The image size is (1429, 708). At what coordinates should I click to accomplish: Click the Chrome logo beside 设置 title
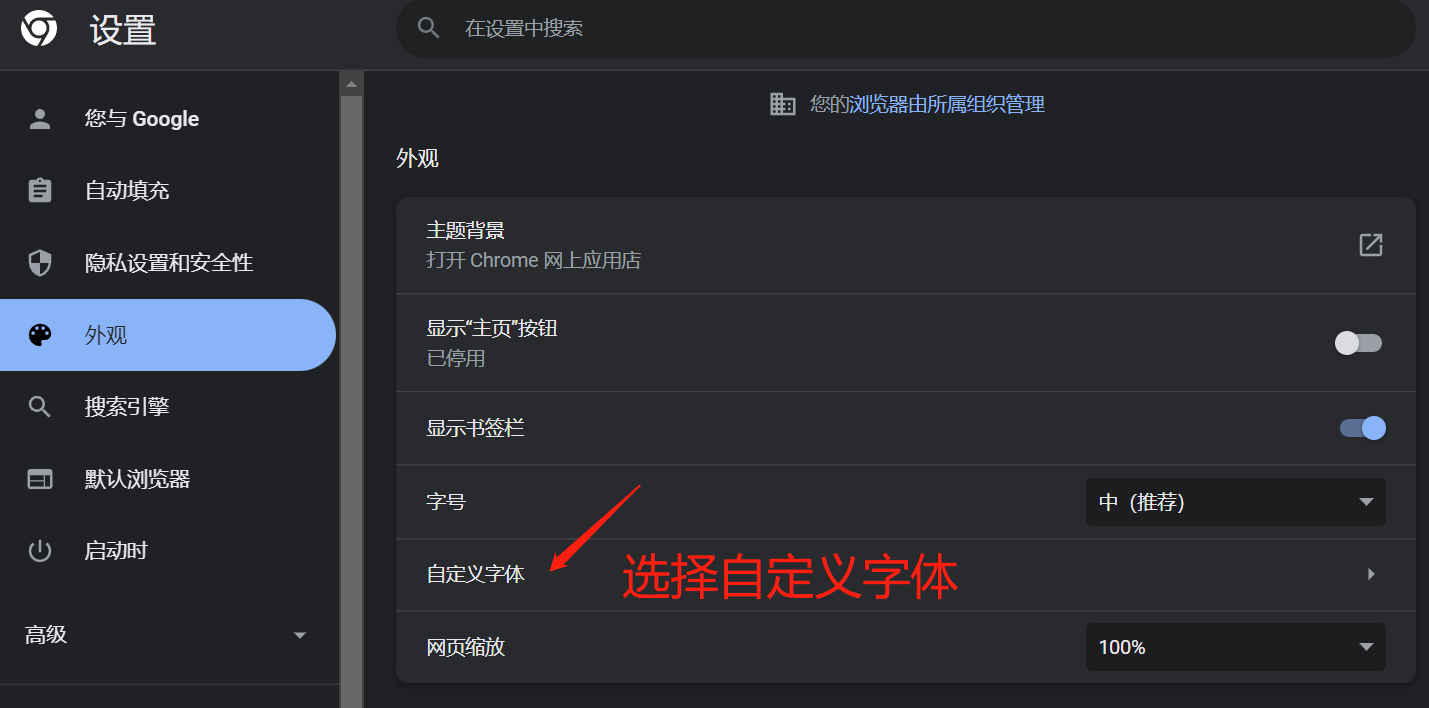[x=39, y=29]
